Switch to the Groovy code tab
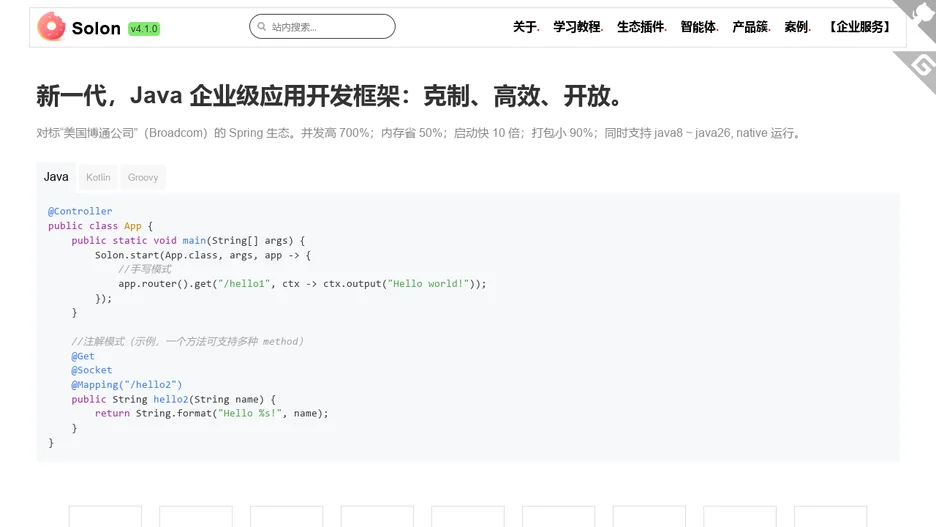 pos(143,177)
